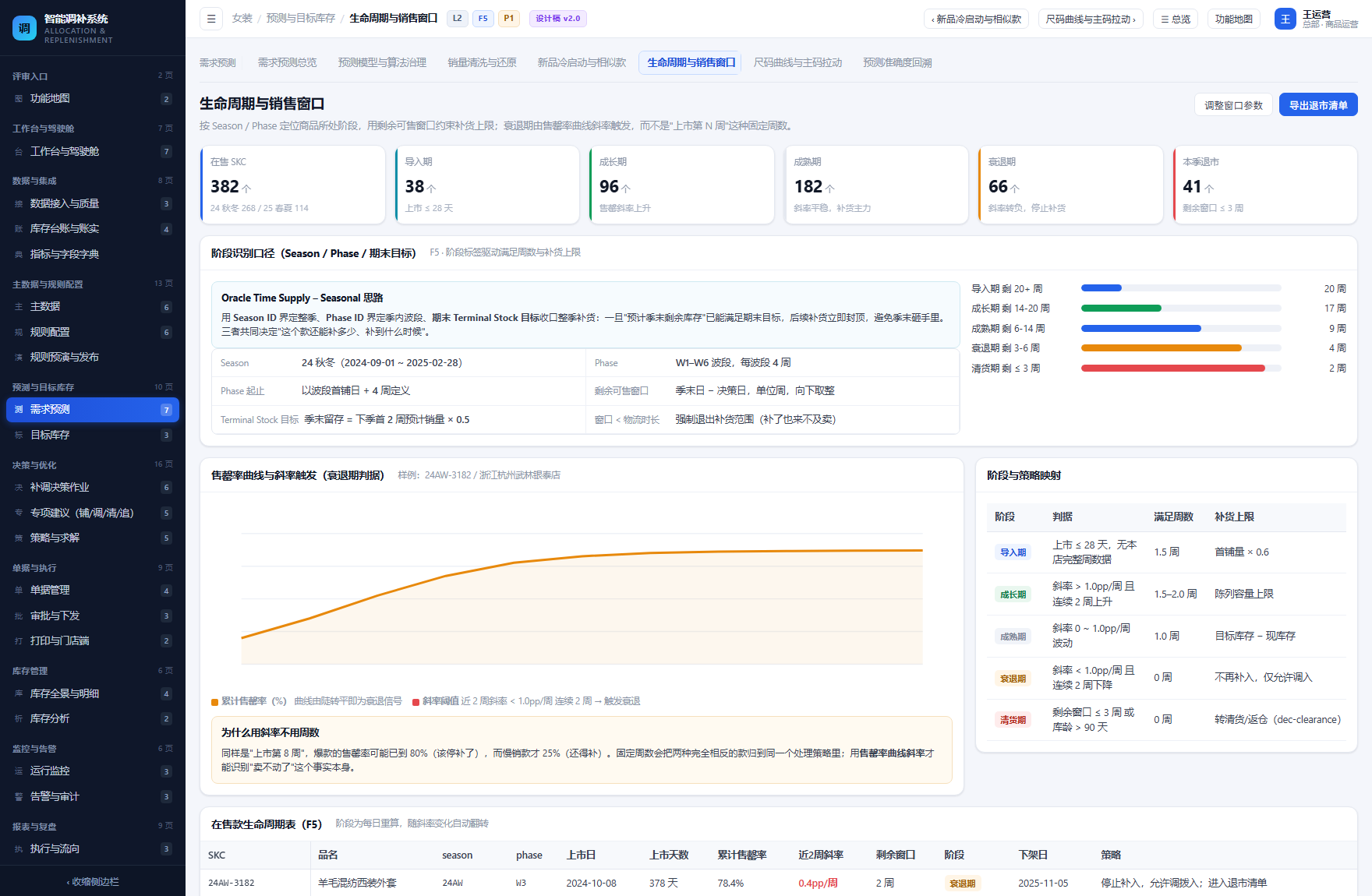
Task: Click the 调 system logo icon
Action: [x=24, y=28]
